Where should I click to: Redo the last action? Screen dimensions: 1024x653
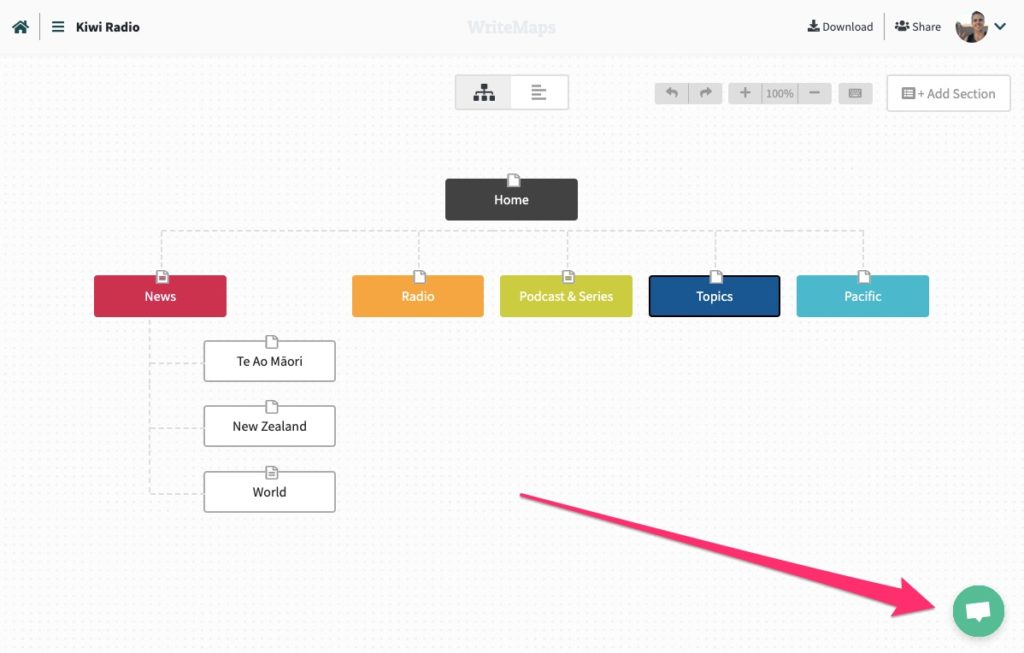tap(706, 93)
